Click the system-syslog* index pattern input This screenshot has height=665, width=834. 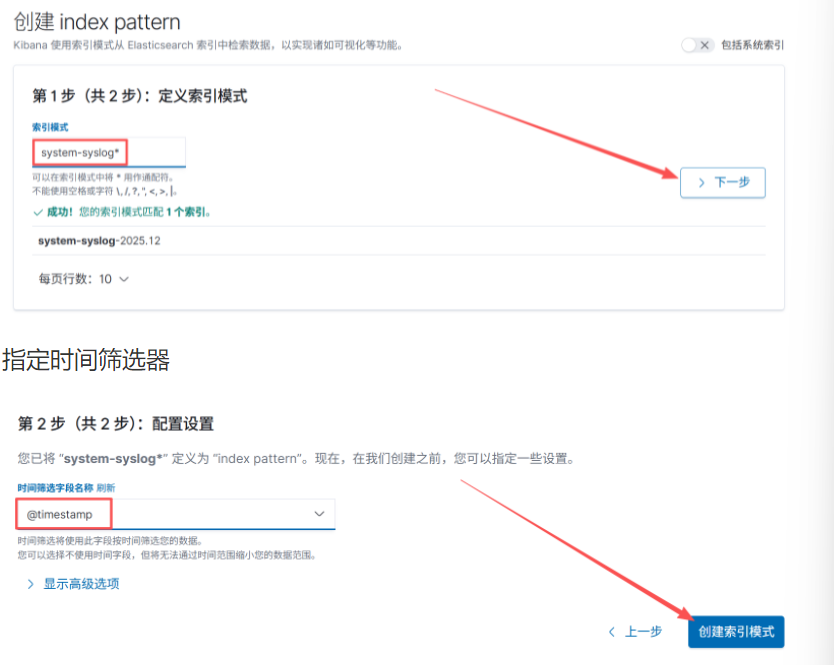click(108, 152)
